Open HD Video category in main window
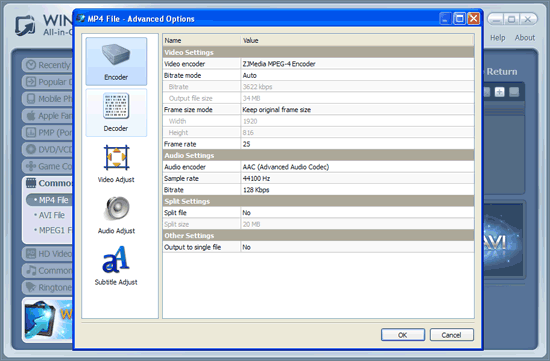This screenshot has width=550, height=361. 48,254
